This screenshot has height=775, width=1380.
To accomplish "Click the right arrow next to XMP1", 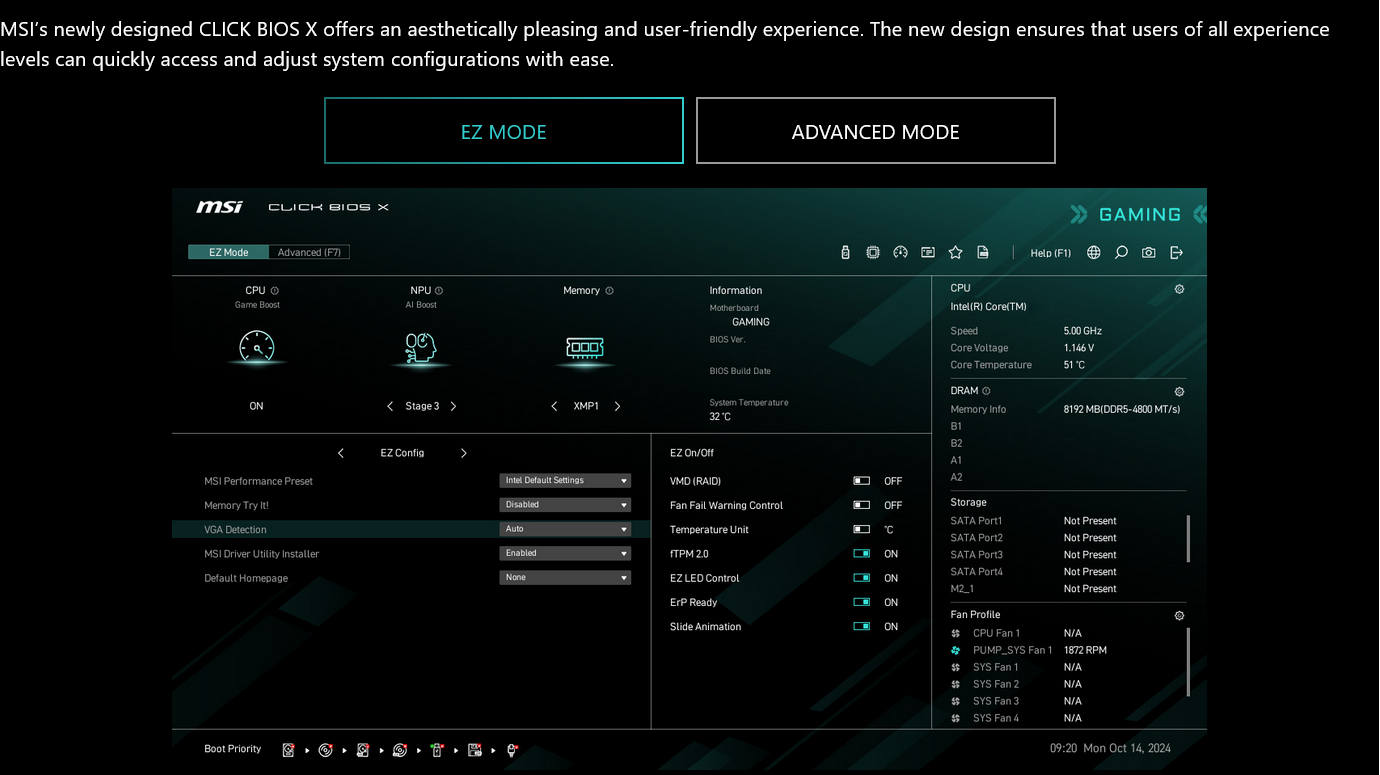I will [x=617, y=406].
